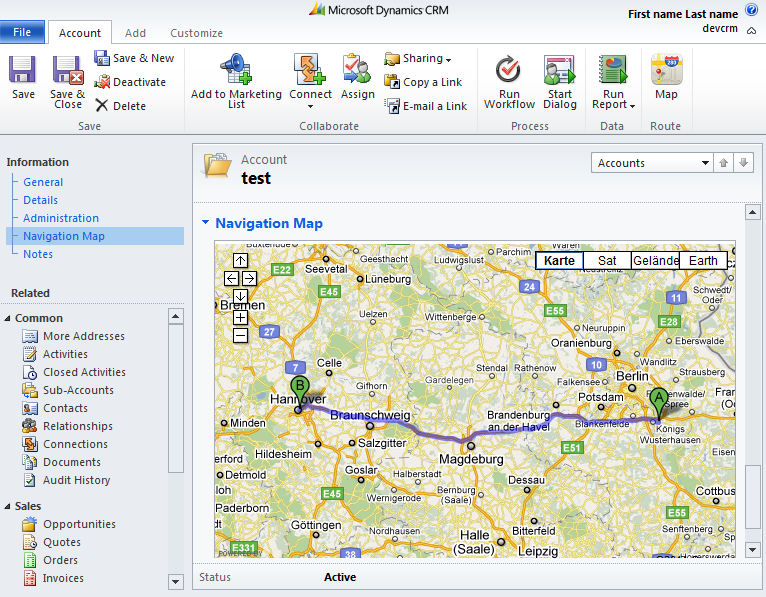
Task: Click related list scrollbar down arrow
Action: (175, 582)
